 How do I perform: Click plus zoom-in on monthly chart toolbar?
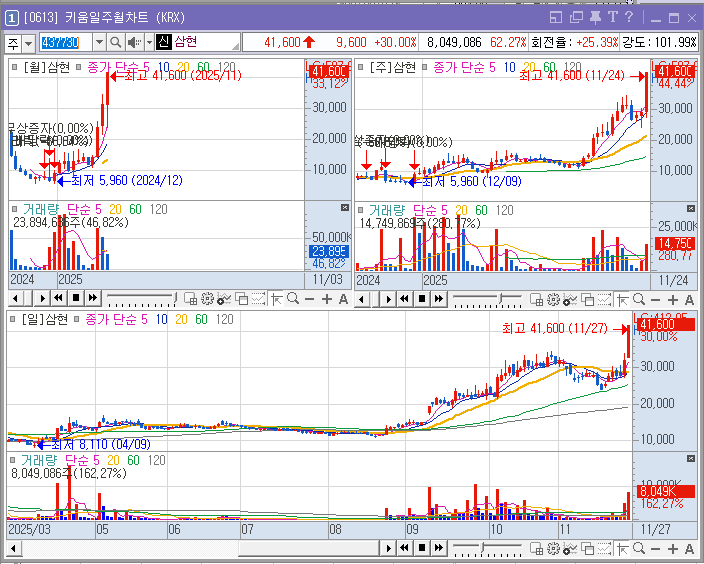[327, 299]
